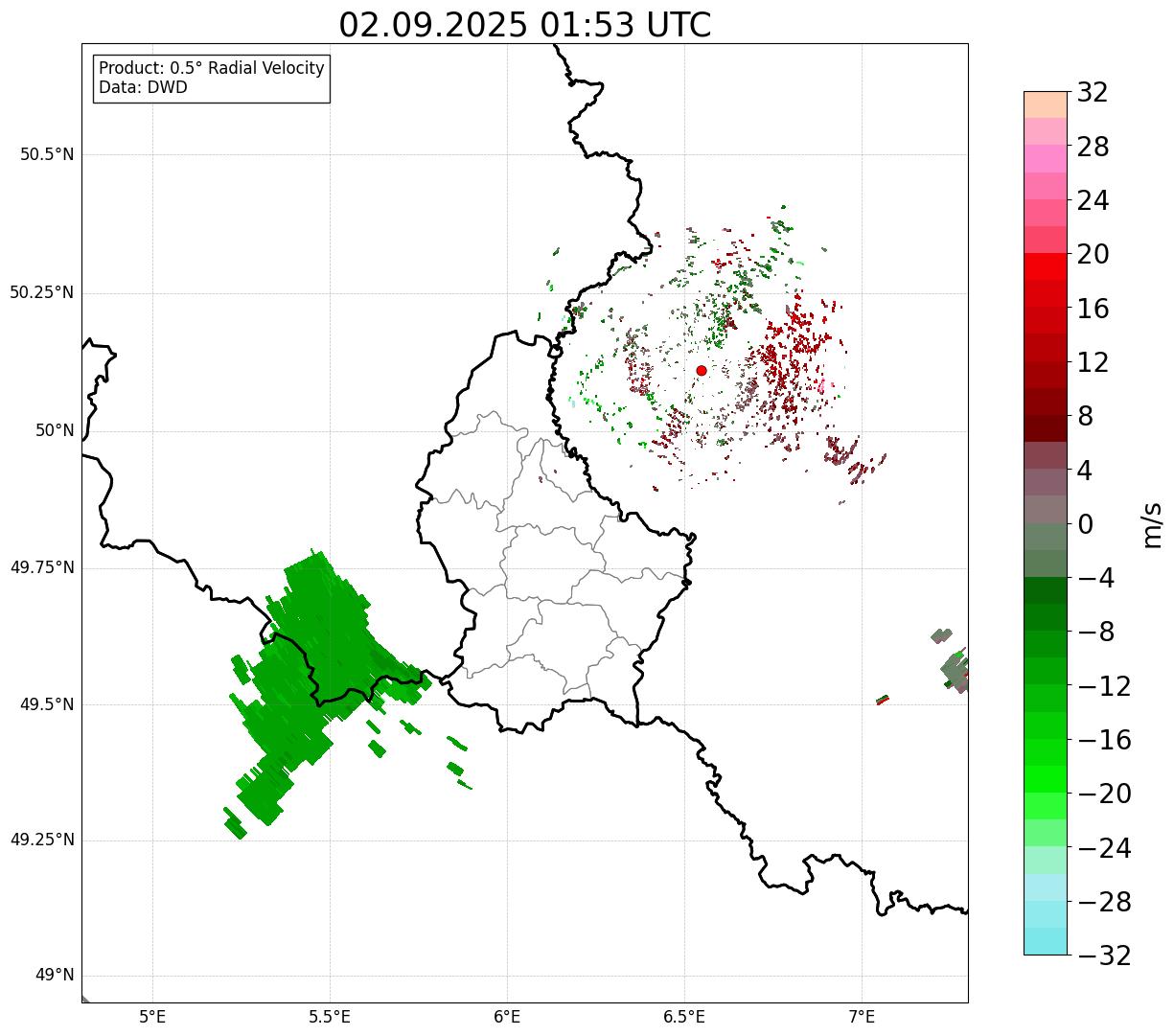
Task: Click the peach swatch atop the colorbar
Action: point(1045,104)
